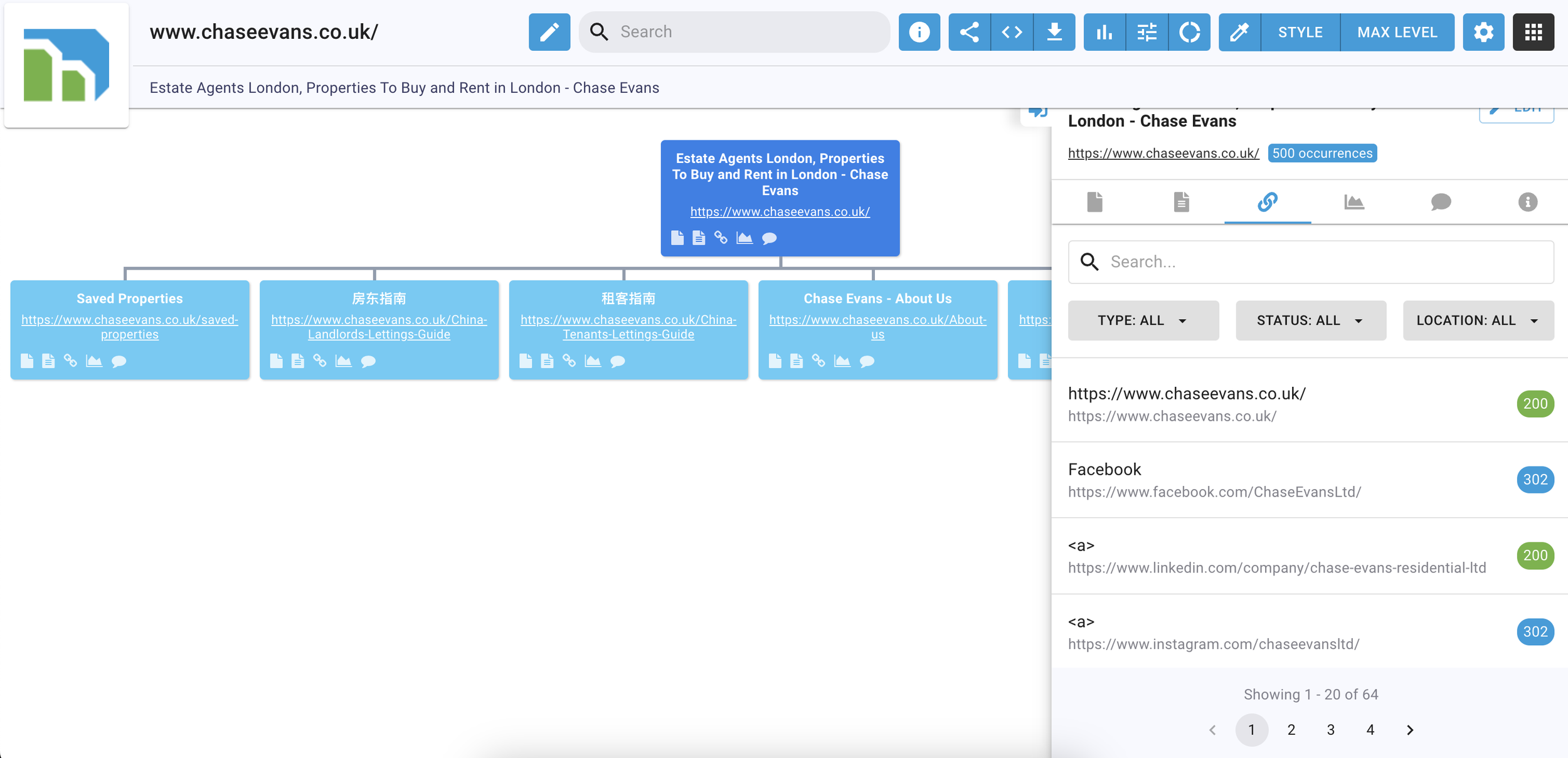Click page icon on root Estate Agents node
The image size is (1568, 758).
pyautogui.click(x=677, y=238)
